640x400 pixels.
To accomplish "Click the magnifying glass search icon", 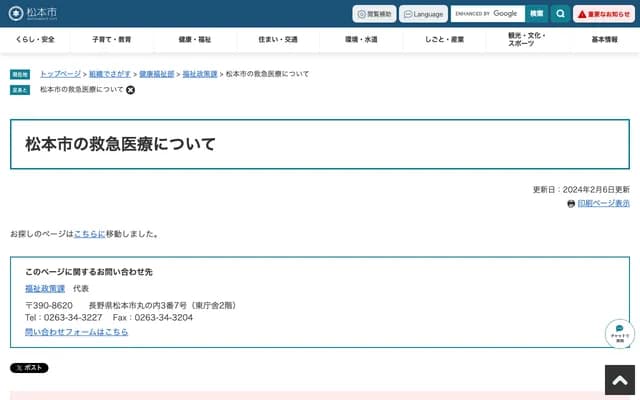I will pyautogui.click(x=560, y=13).
